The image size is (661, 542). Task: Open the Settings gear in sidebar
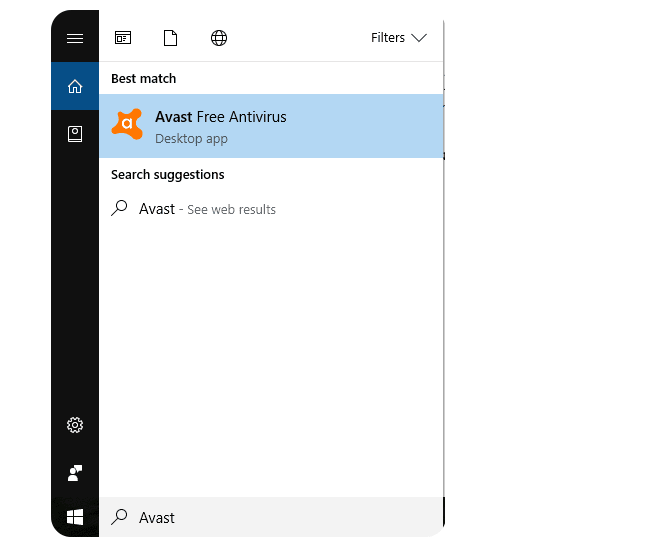(75, 425)
